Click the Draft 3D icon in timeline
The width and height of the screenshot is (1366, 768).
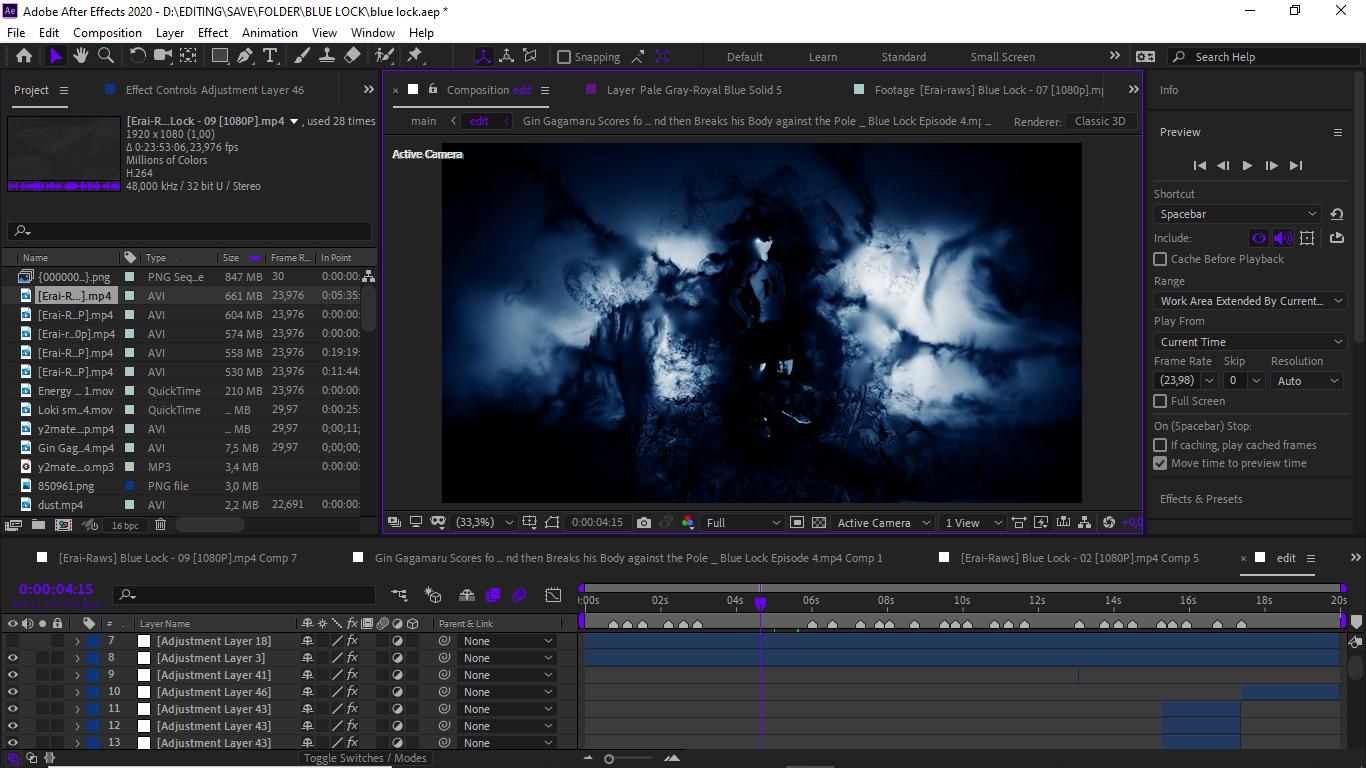coord(433,595)
